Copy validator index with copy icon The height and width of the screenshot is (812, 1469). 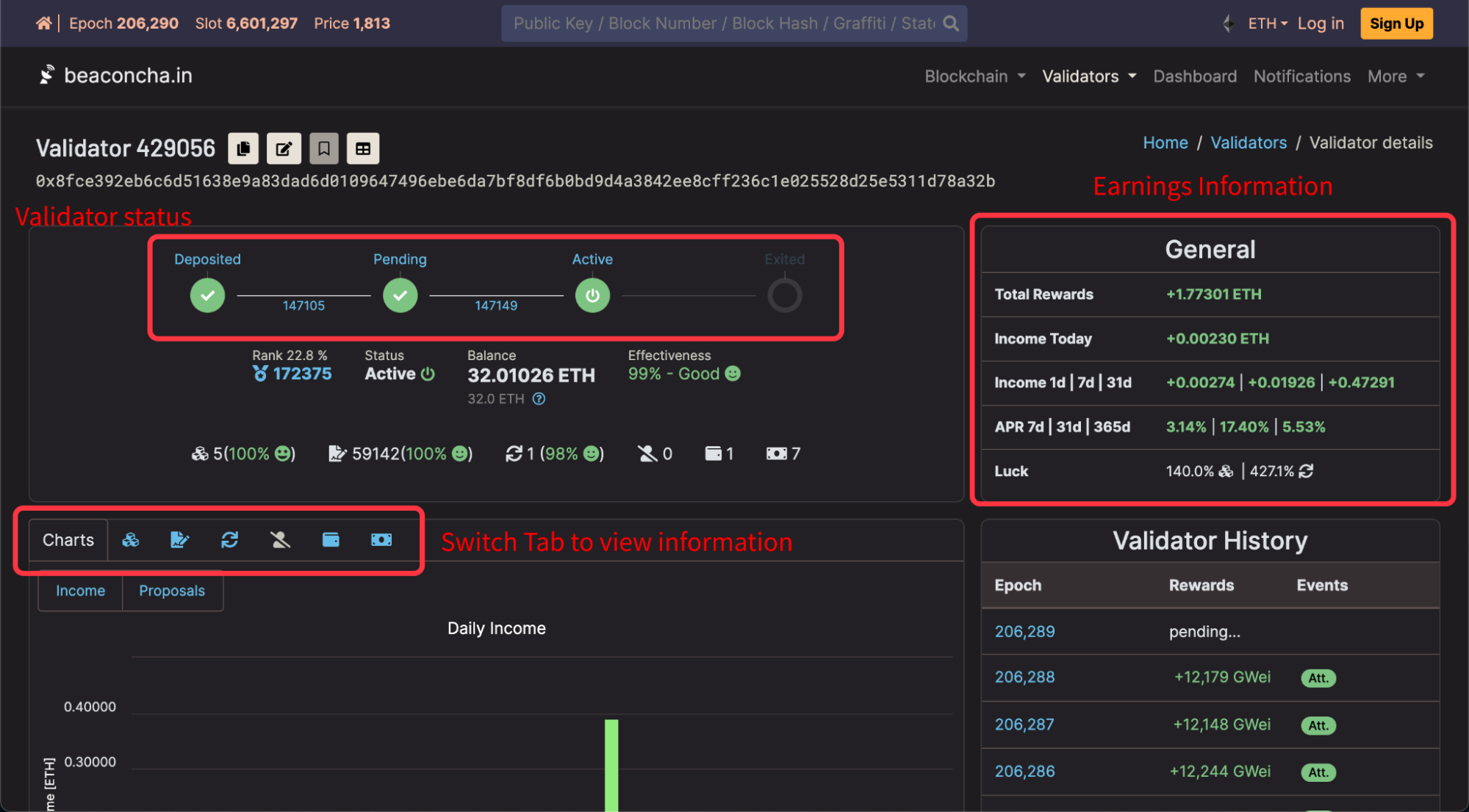tap(243, 148)
